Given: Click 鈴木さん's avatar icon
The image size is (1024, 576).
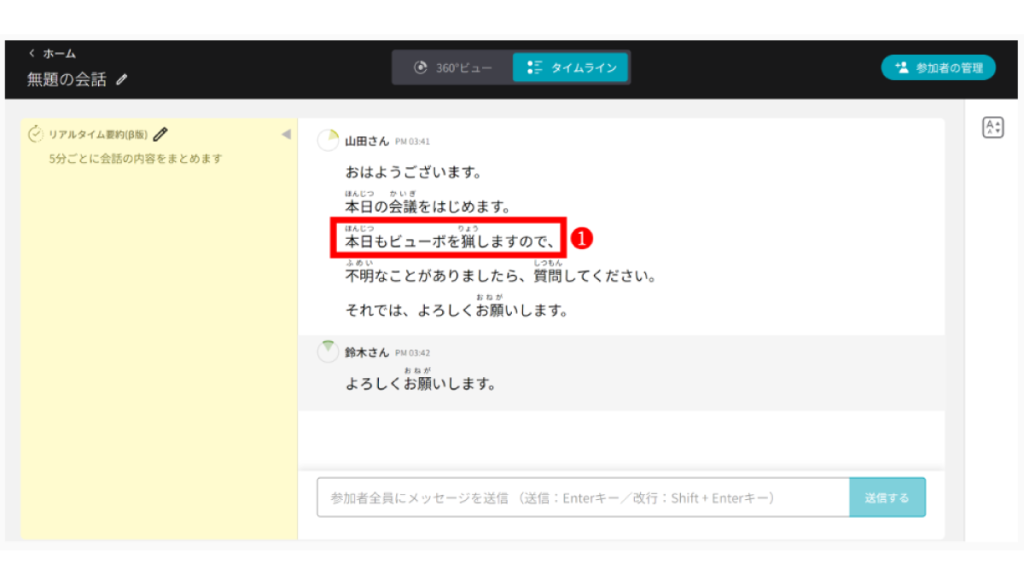Looking at the screenshot, I should click(x=328, y=352).
